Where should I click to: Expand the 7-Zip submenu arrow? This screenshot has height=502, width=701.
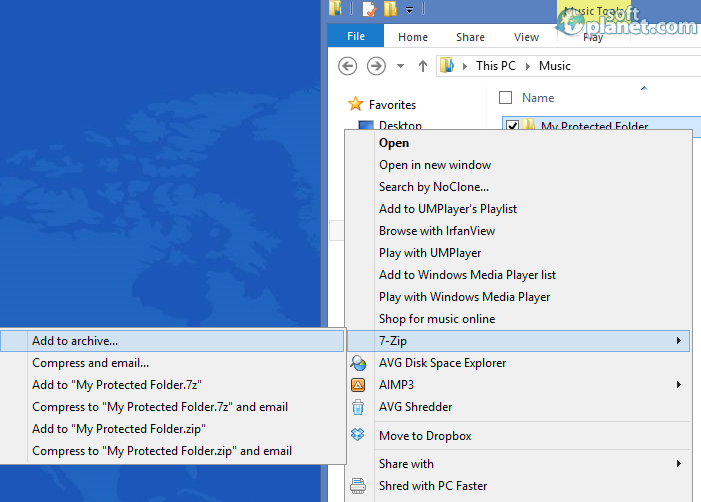[x=679, y=341]
